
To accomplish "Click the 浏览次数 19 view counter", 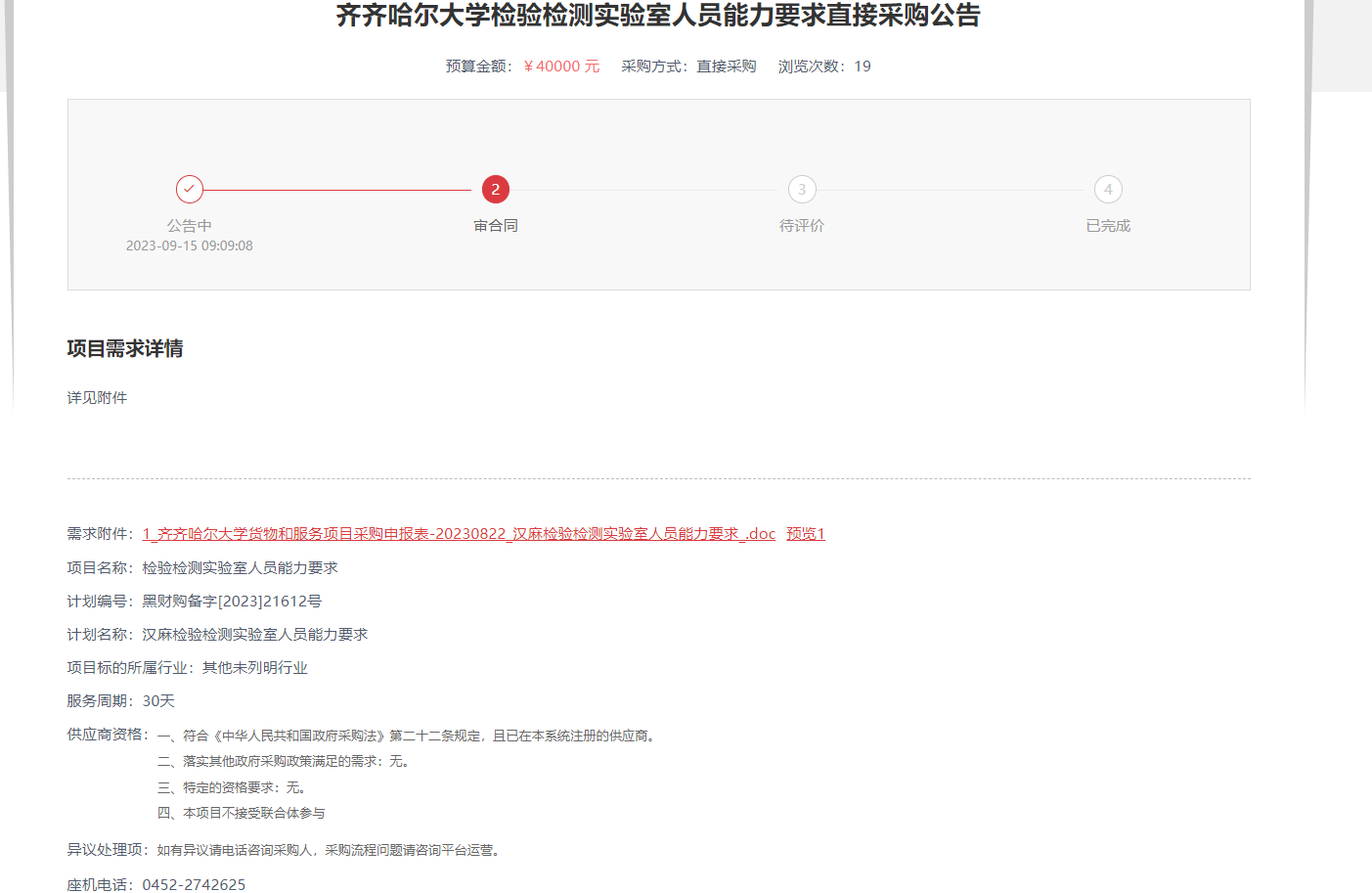I will [824, 67].
